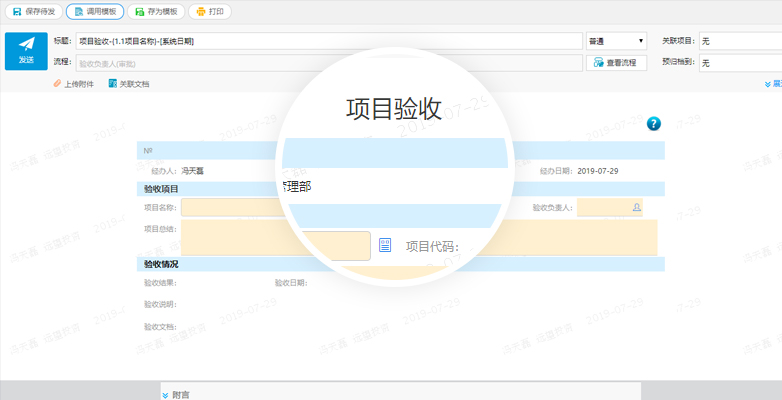Open the 普通 priority dropdown
The image size is (782, 400).
click(x=616, y=41)
